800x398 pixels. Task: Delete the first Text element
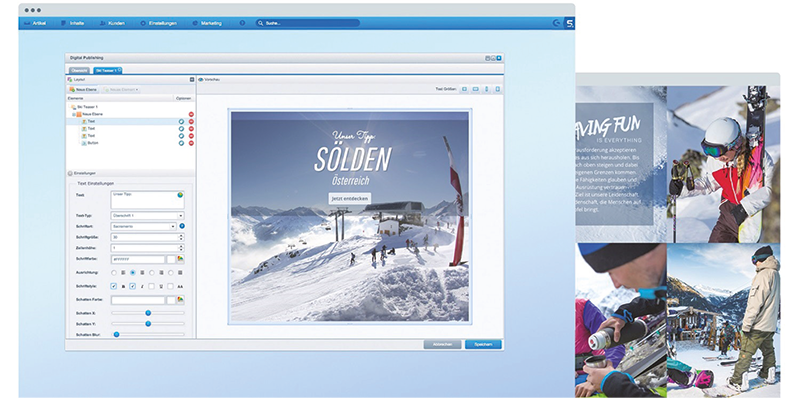click(191, 121)
